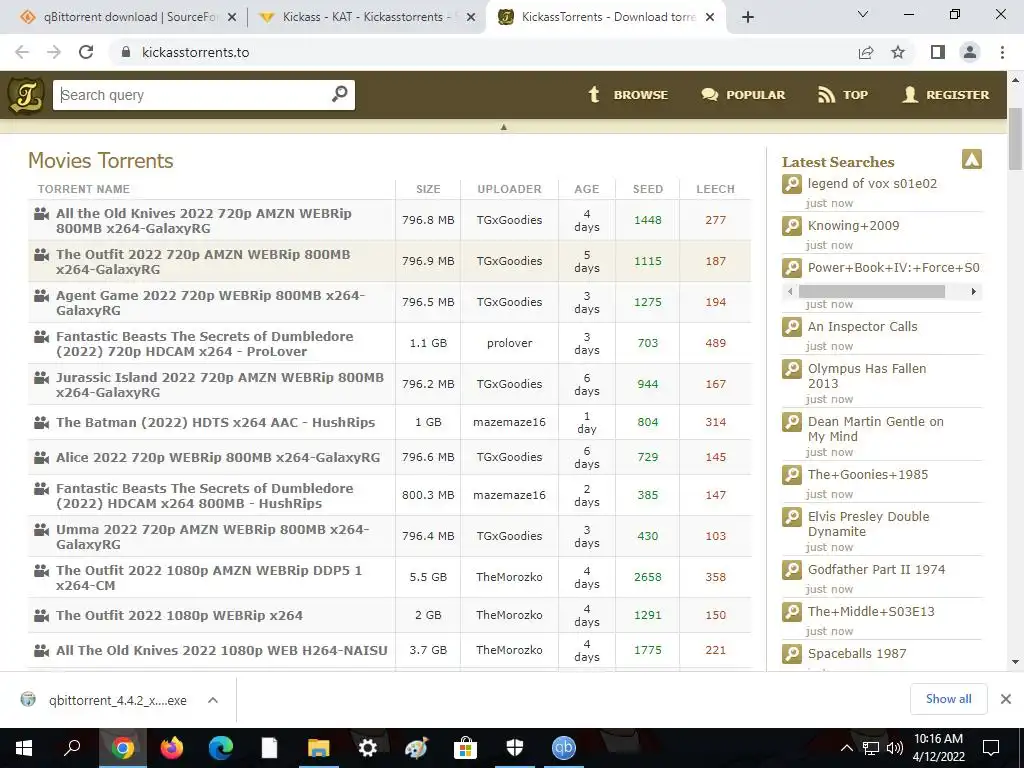Go to the Register page
Image resolution: width=1024 pixels, height=768 pixels.
945,95
